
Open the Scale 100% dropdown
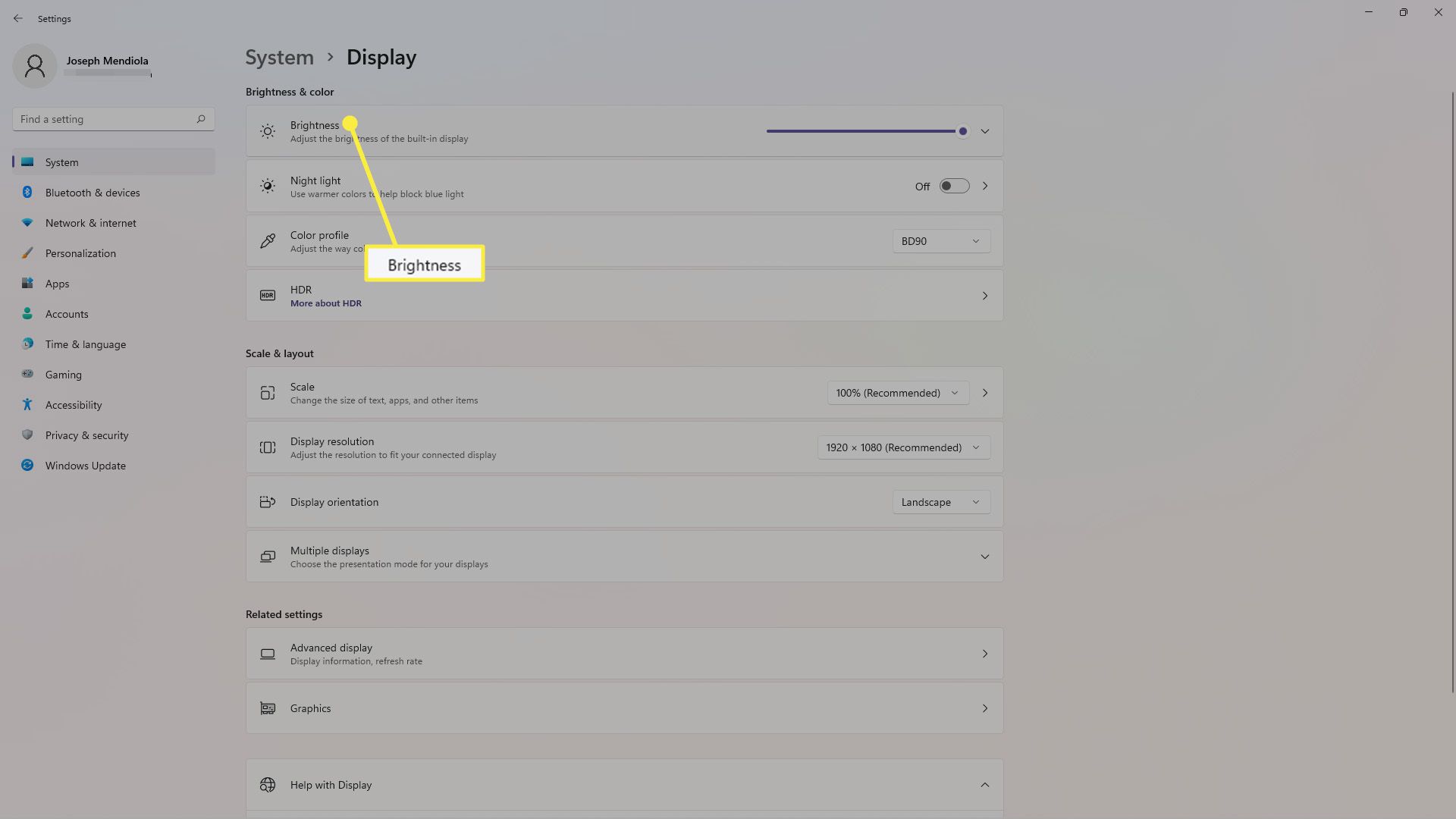pos(898,393)
